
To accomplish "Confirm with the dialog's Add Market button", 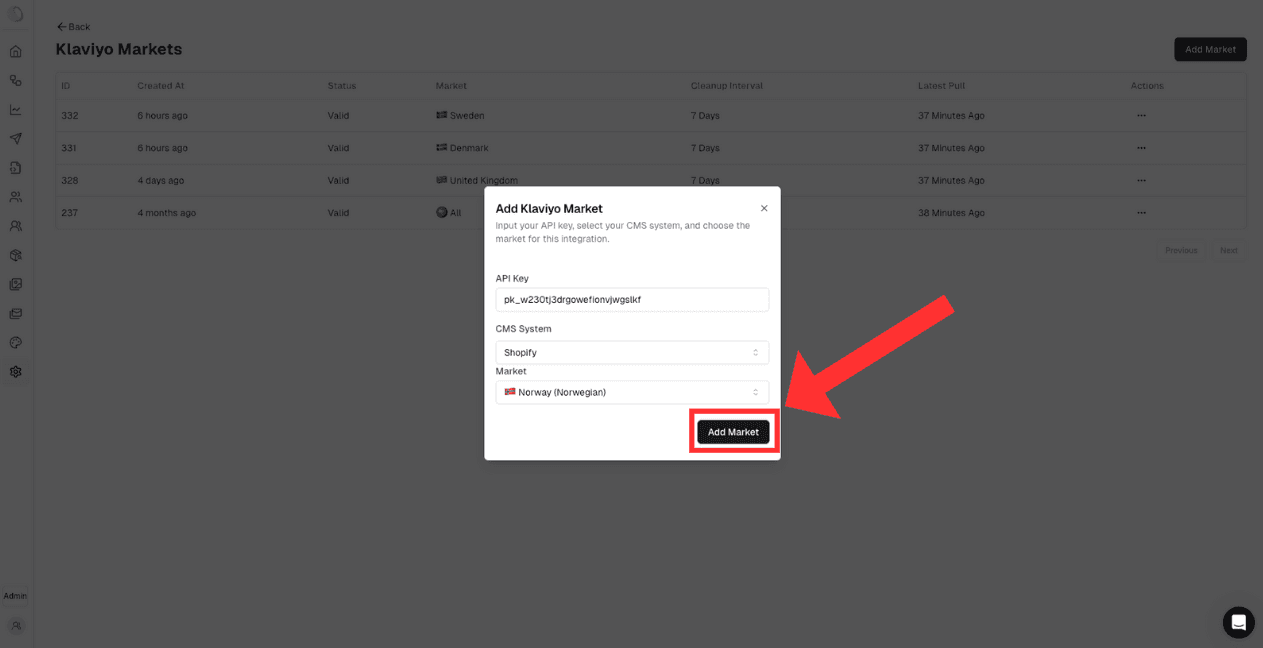I will click(x=733, y=432).
